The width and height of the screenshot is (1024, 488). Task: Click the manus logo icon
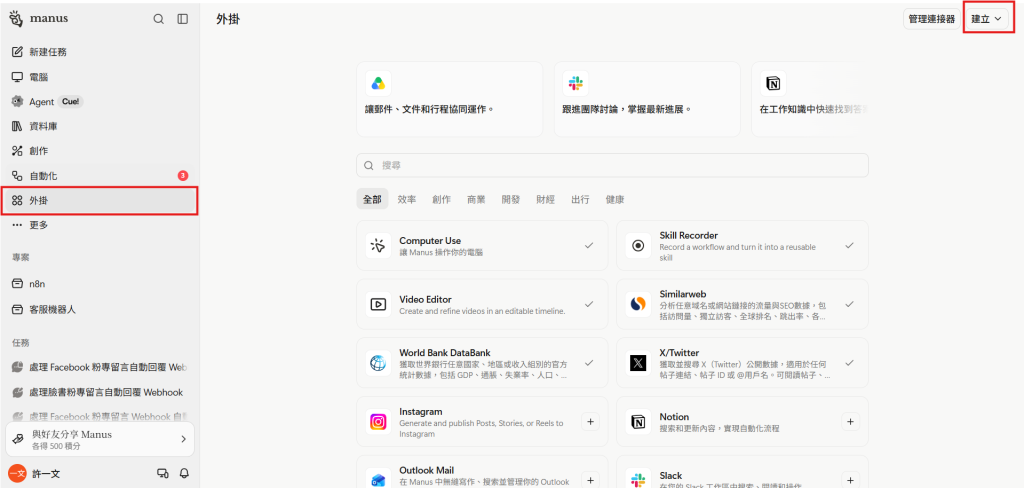tap(16, 19)
